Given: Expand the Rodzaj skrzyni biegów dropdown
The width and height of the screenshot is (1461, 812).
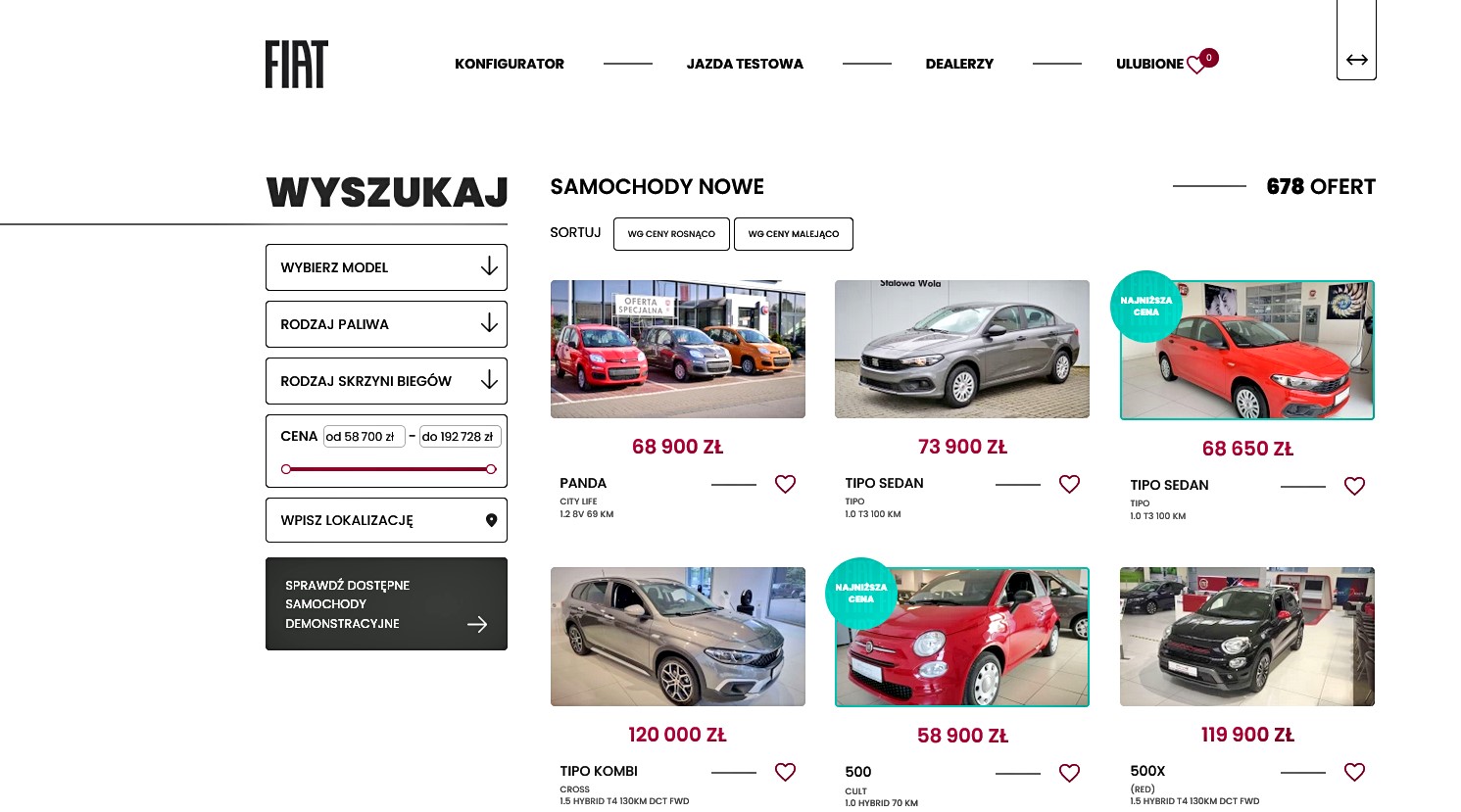Looking at the screenshot, I should click(386, 381).
